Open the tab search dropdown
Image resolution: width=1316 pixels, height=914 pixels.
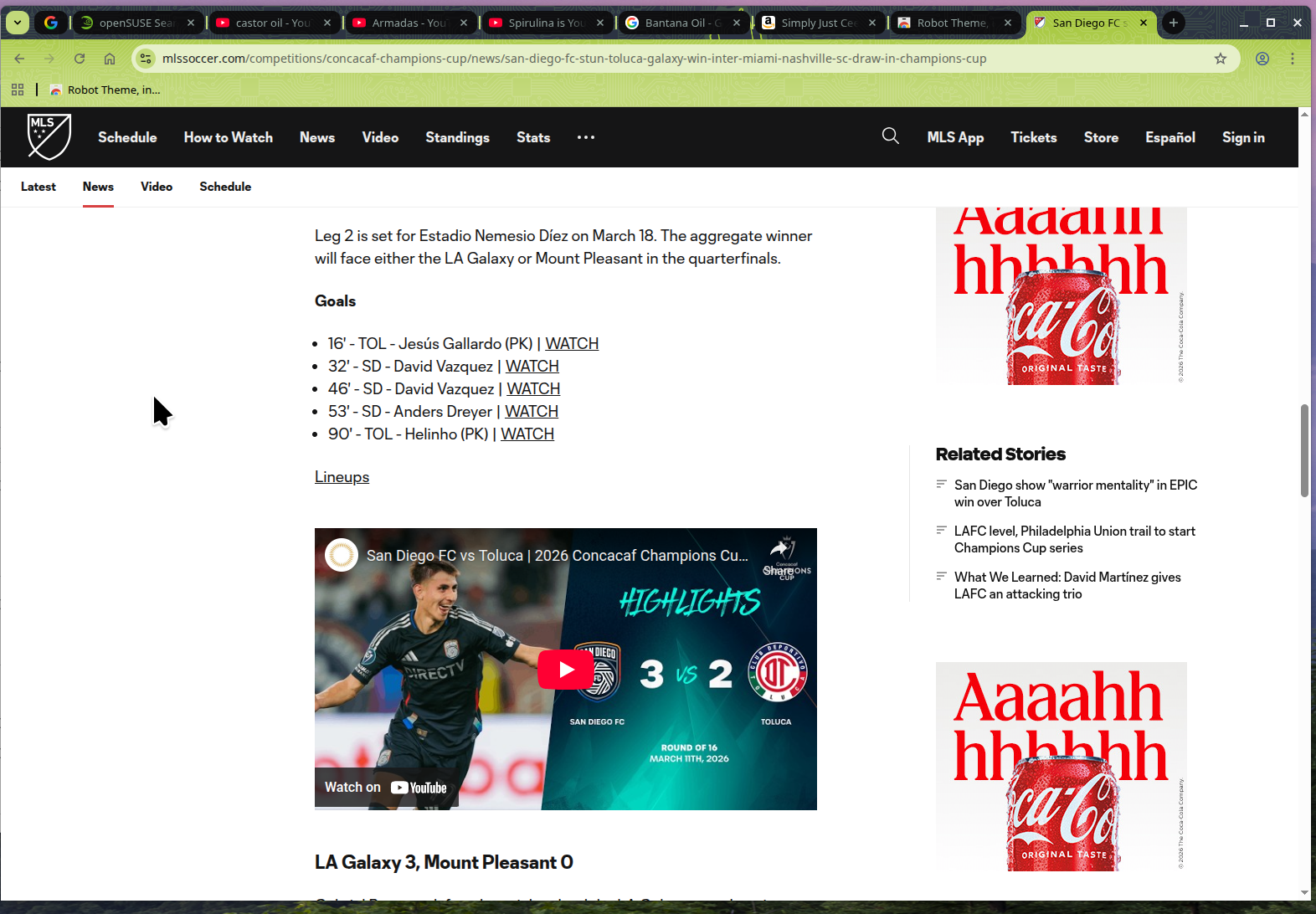pyautogui.click(x=18, y=23)
